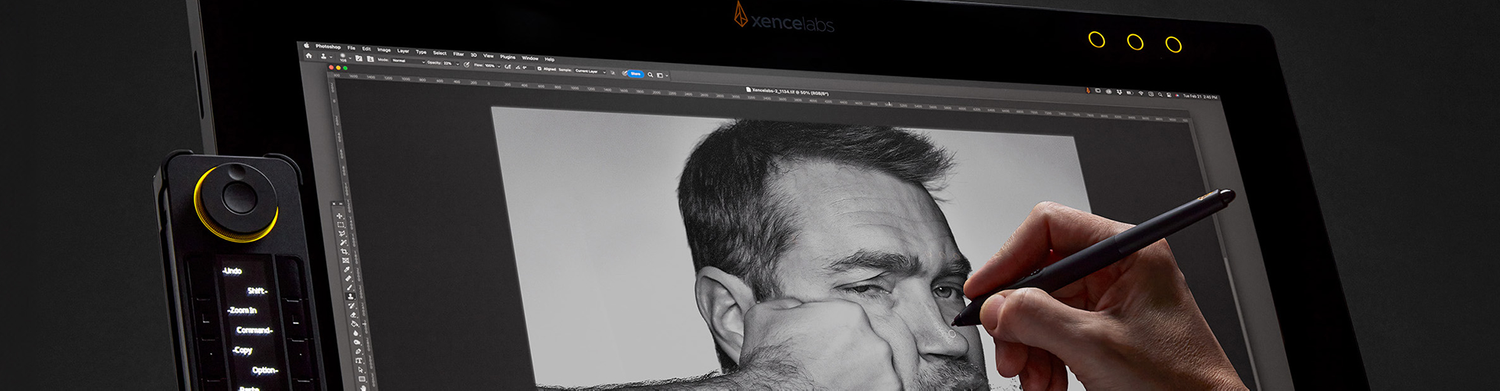Screen dimensions: 1500x391
Task: Open the Window menu
Action: (530, 58)
